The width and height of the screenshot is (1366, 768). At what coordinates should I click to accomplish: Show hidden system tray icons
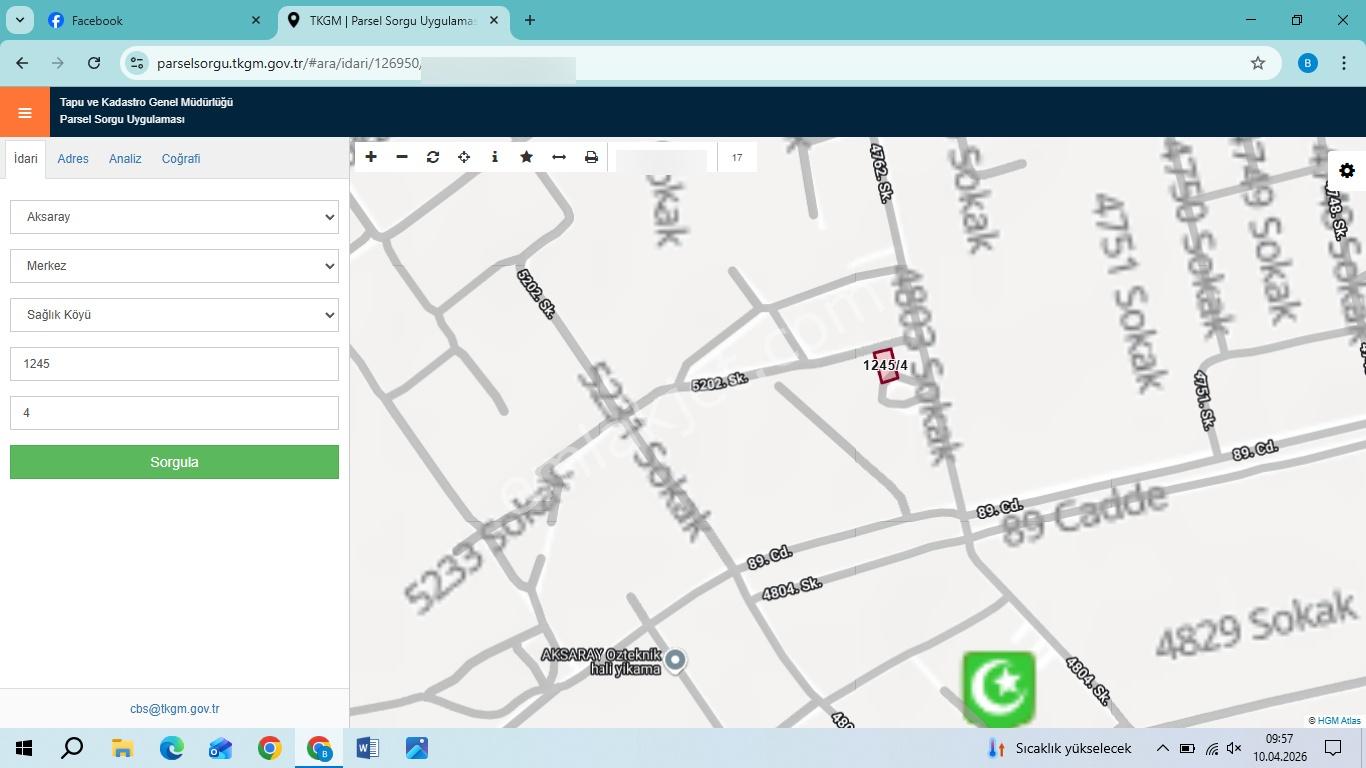(x=1162, y=748)
